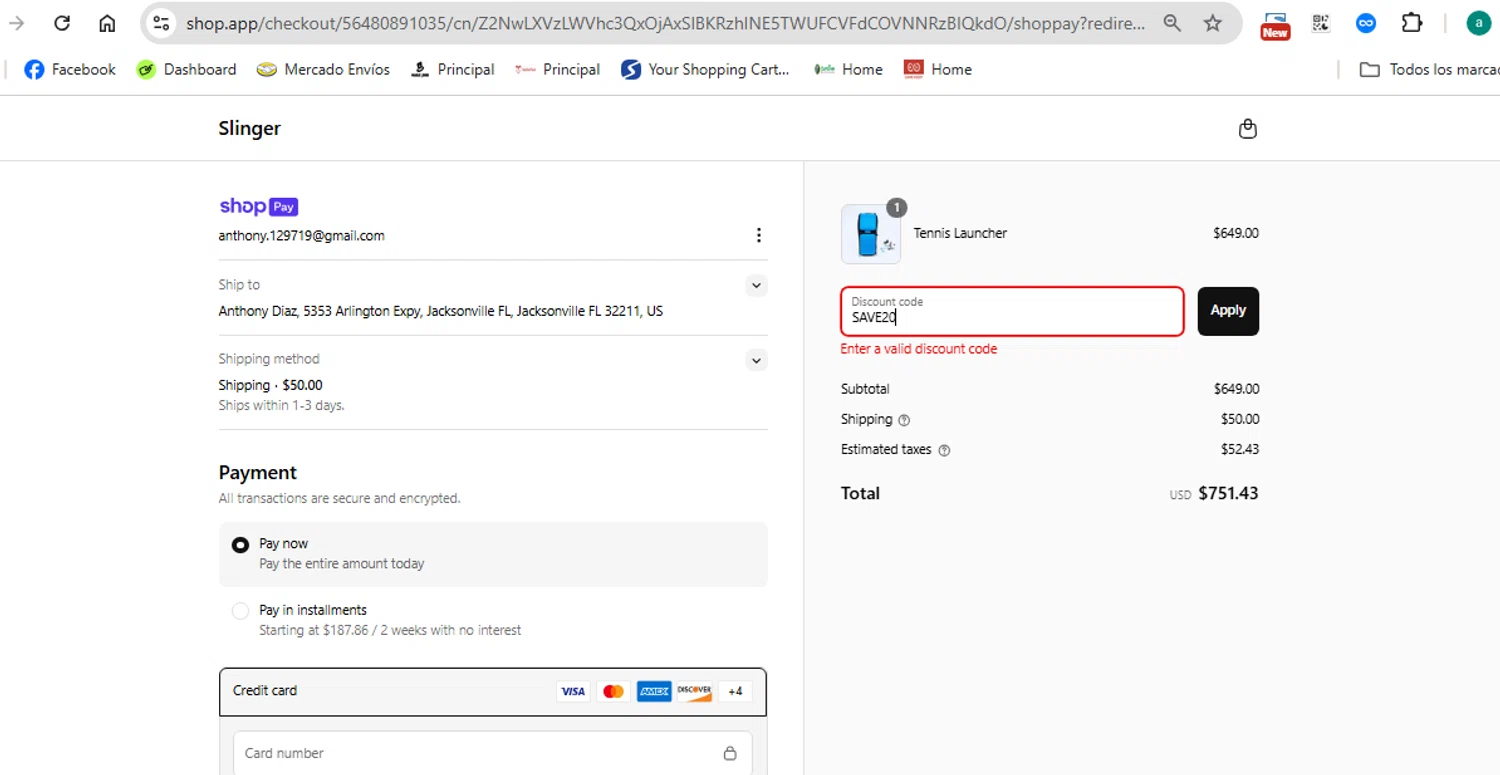Screen dimensions: 1500x775
Task: Show the +4 more card types
Action: [735, 691]
